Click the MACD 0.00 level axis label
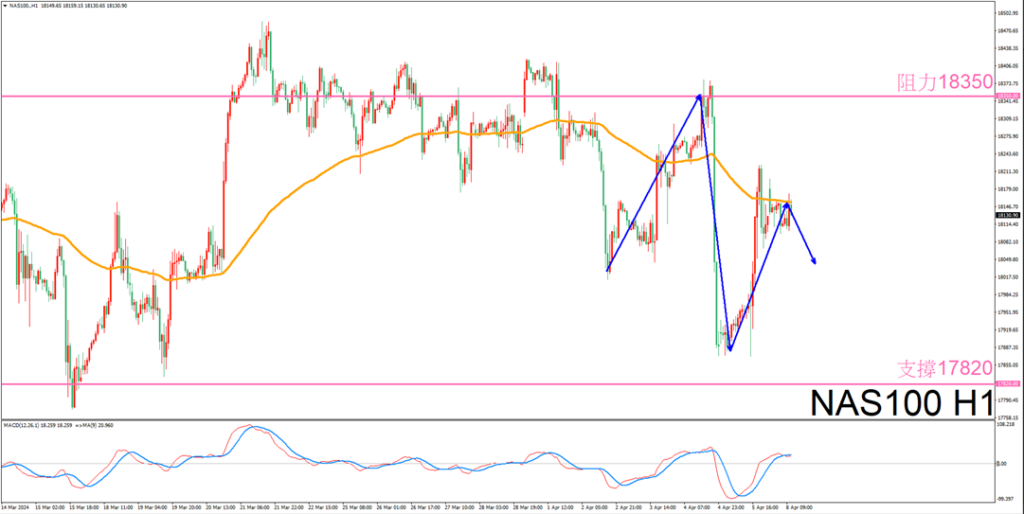This screenshot has width=1024, height=514. [1003, 463]
